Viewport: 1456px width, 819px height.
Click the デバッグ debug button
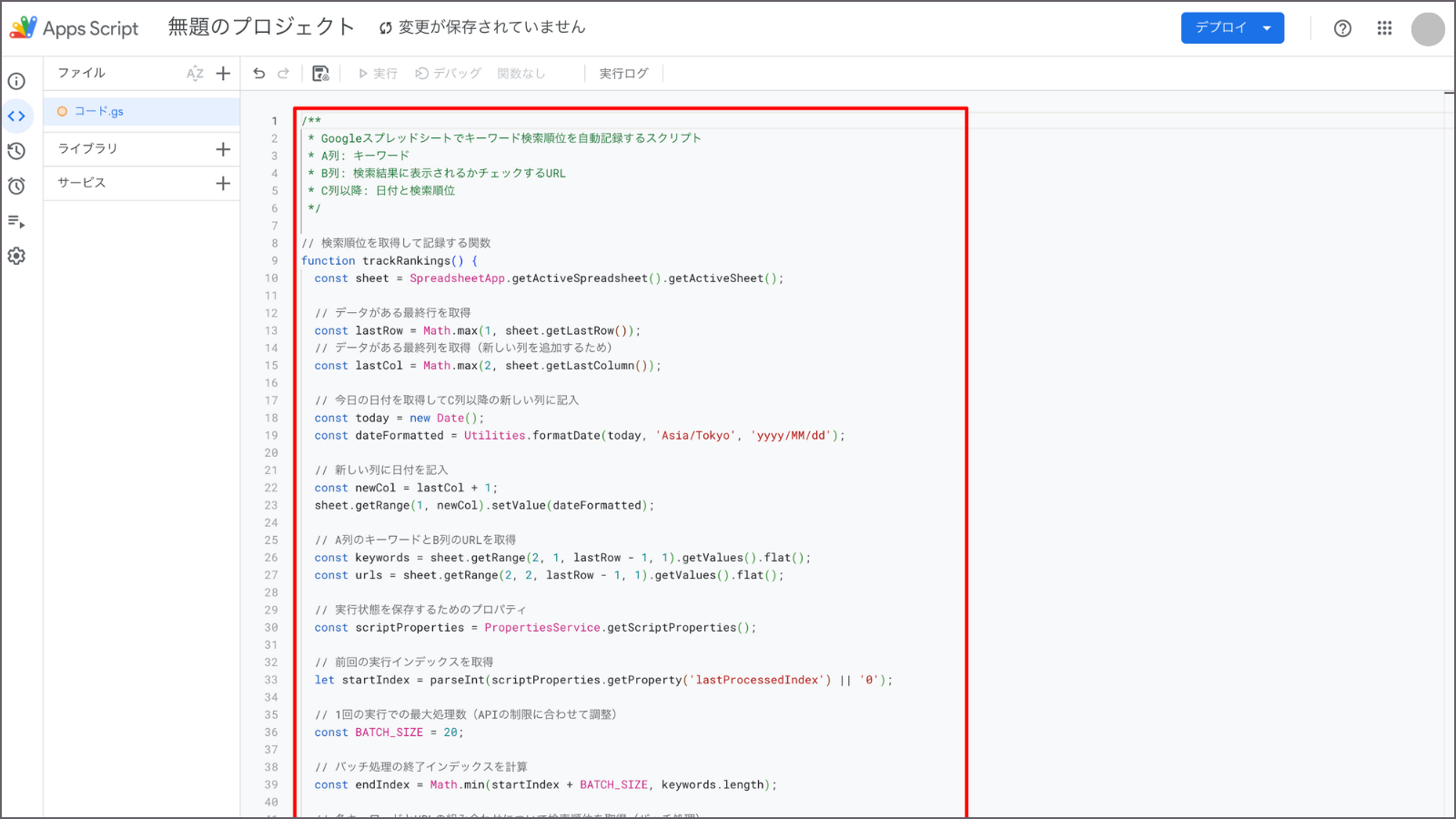pyautogui.click(x=448, y=74)
